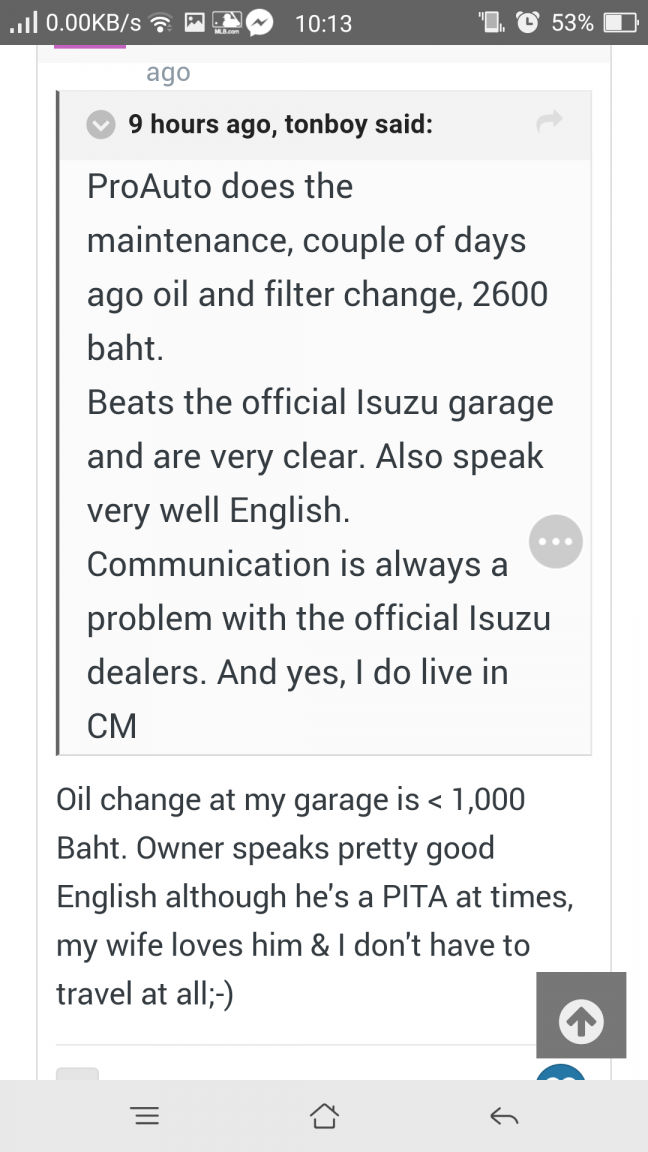Open the three-dot options bubble
Screen dimensions: 648x1152
(x=555, y=541)
